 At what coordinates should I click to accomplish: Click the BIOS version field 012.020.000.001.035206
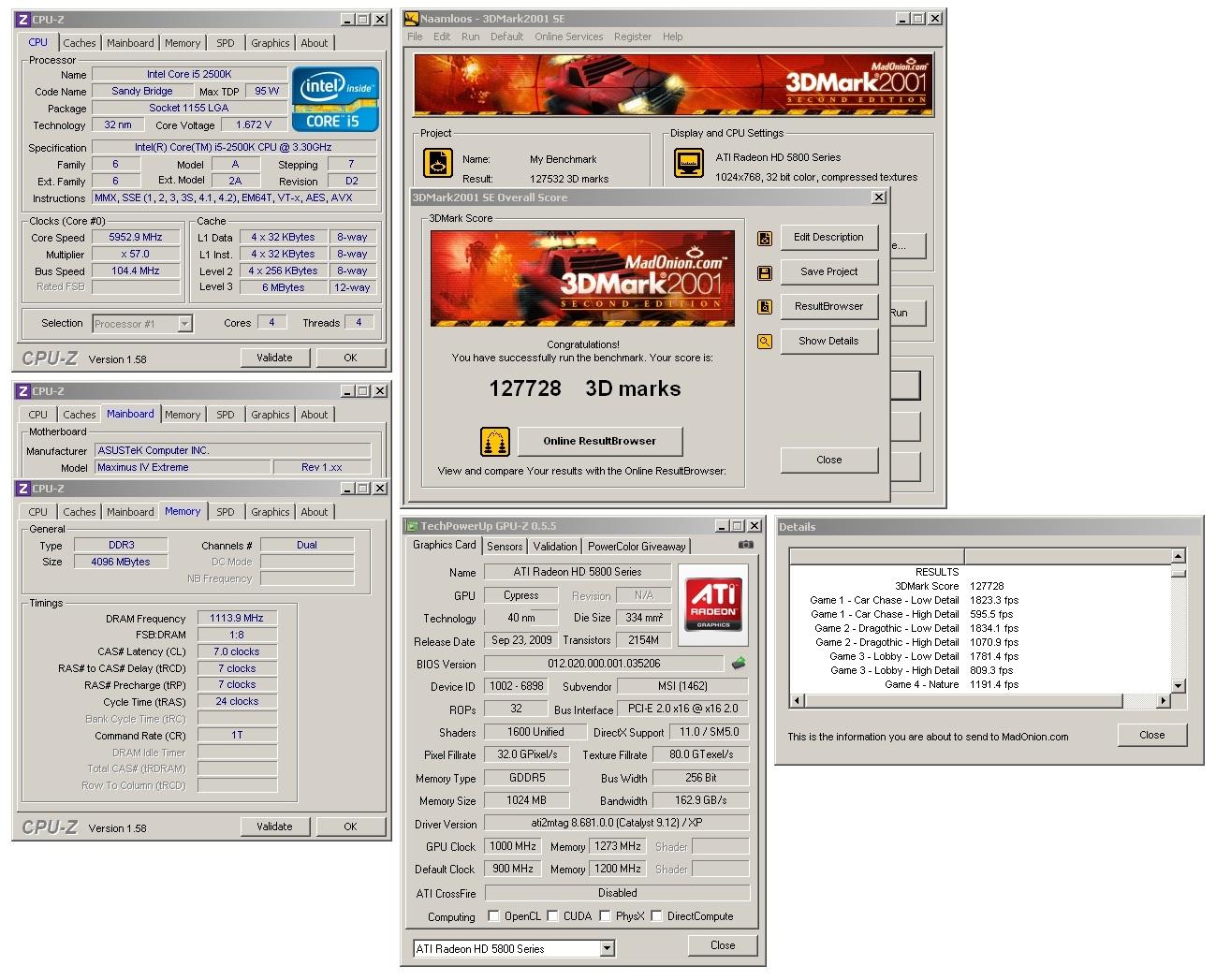[604, 665]
